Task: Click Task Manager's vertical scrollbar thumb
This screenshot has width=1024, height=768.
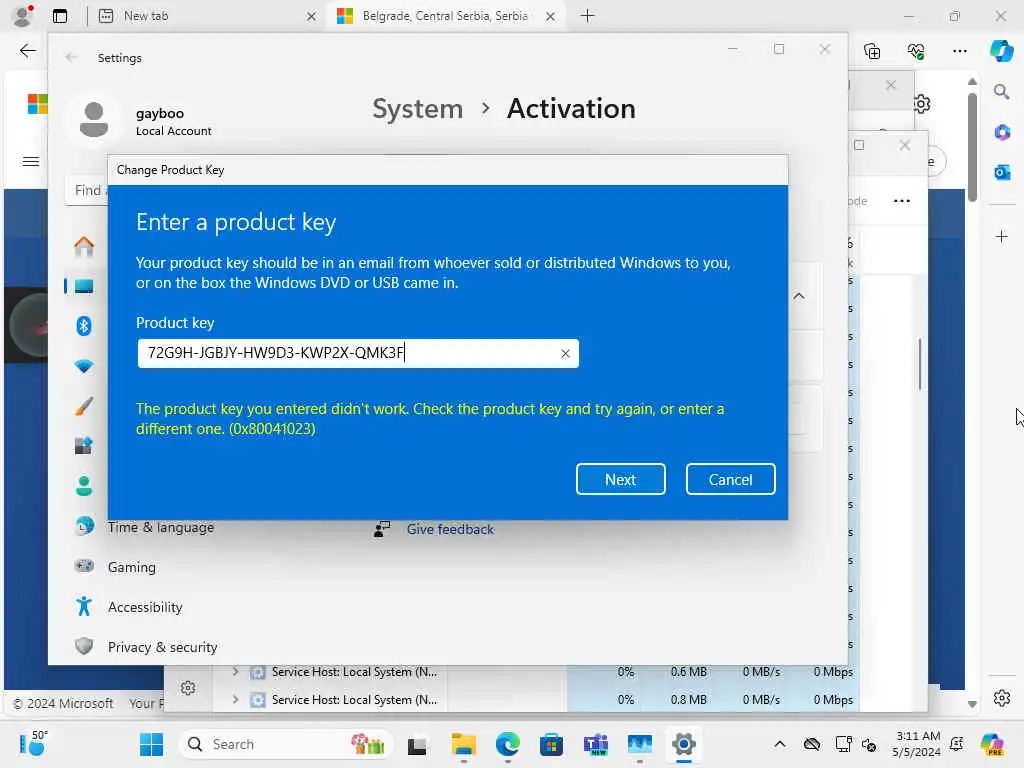Action: pyautogui.click(x=920, y=364)
